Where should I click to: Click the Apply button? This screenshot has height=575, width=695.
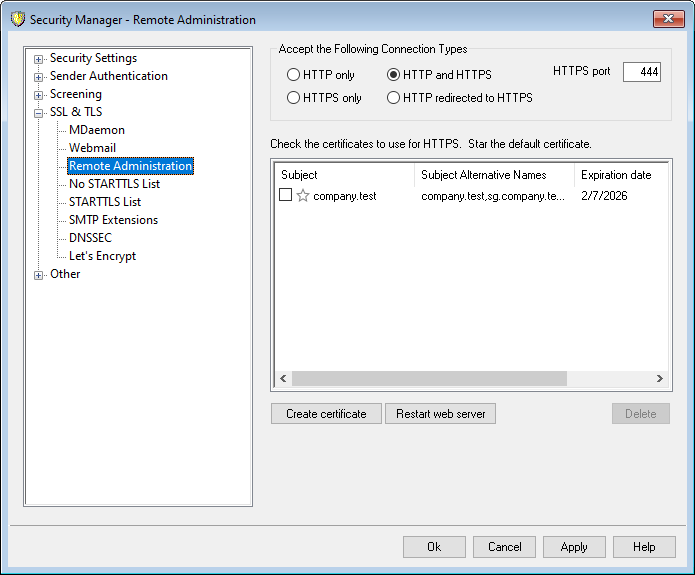(574, 547)
